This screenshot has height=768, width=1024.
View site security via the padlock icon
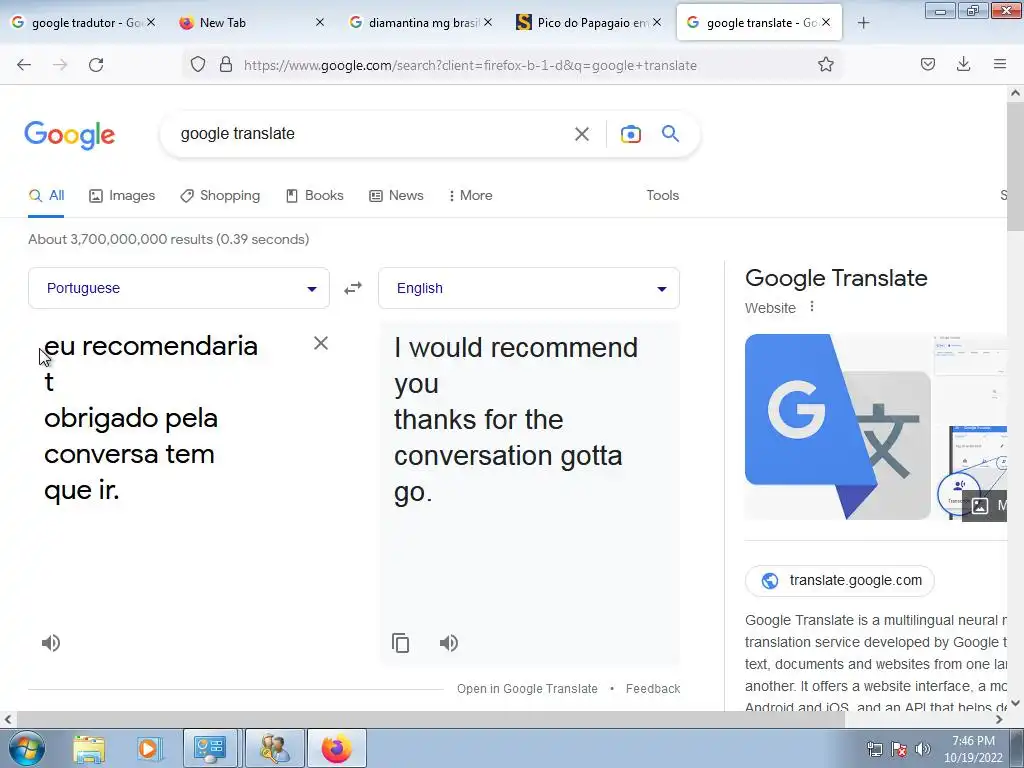tap(226, 65)
